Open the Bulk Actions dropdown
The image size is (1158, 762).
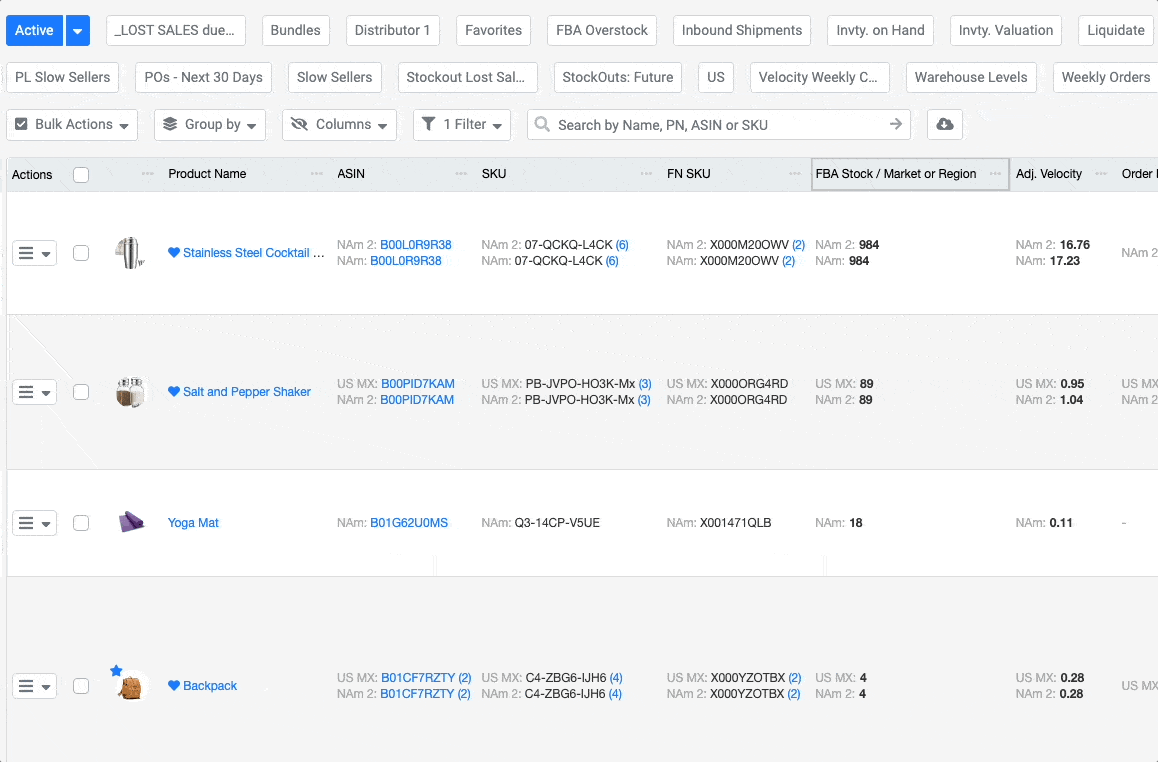pyautogui.click(x=71, y=124)
